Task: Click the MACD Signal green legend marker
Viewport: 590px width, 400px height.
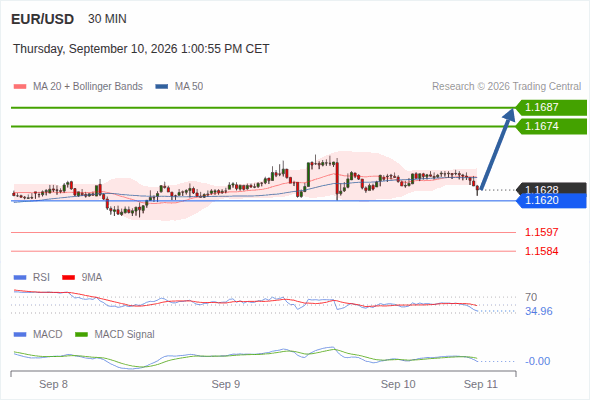Action: click(x=81, y=335)
